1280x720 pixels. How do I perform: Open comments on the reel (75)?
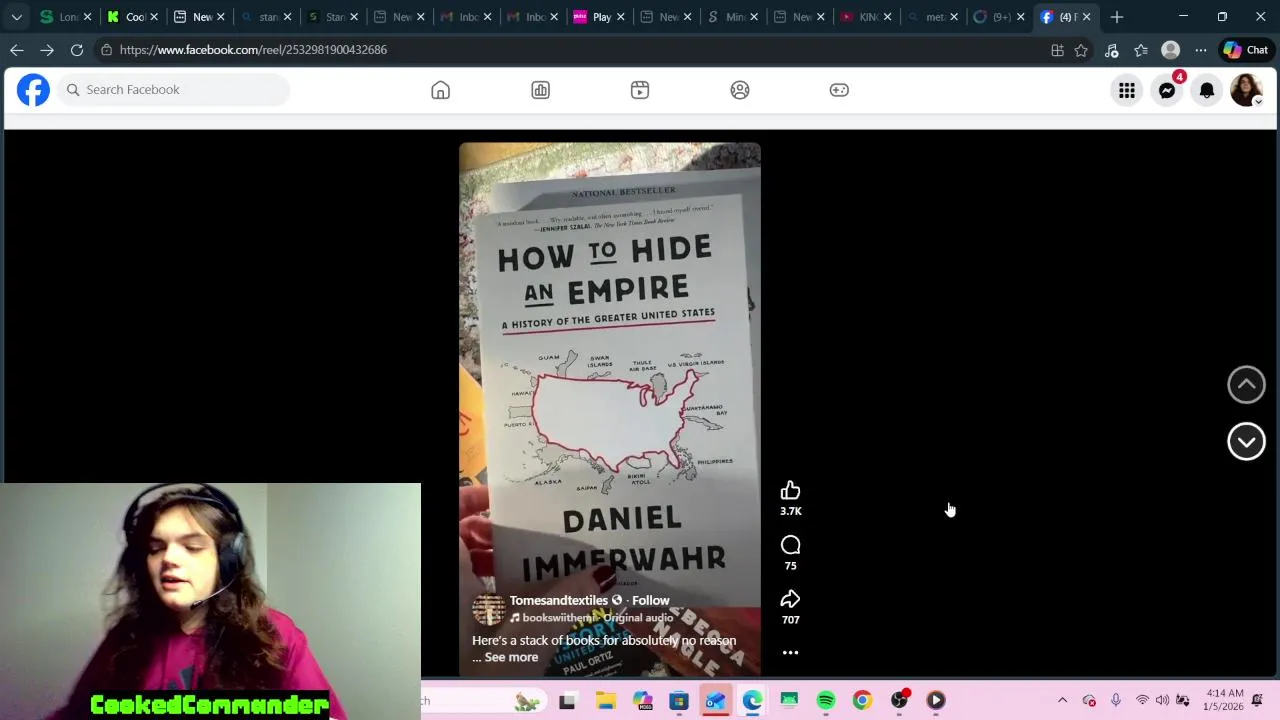(790, 545)
